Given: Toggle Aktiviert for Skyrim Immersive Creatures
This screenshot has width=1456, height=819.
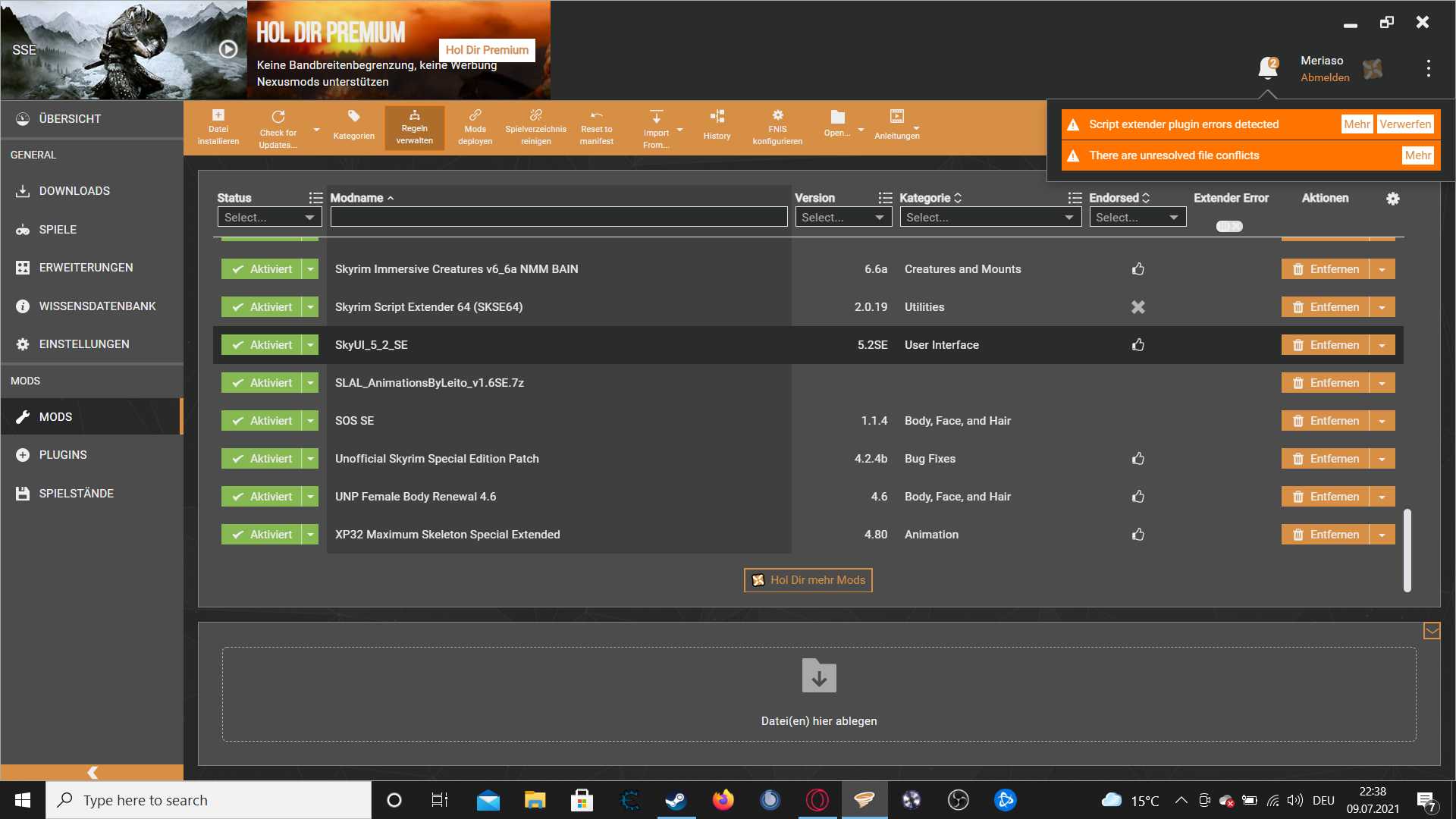Looking at the screenshot, I should (x=262, y=269).
